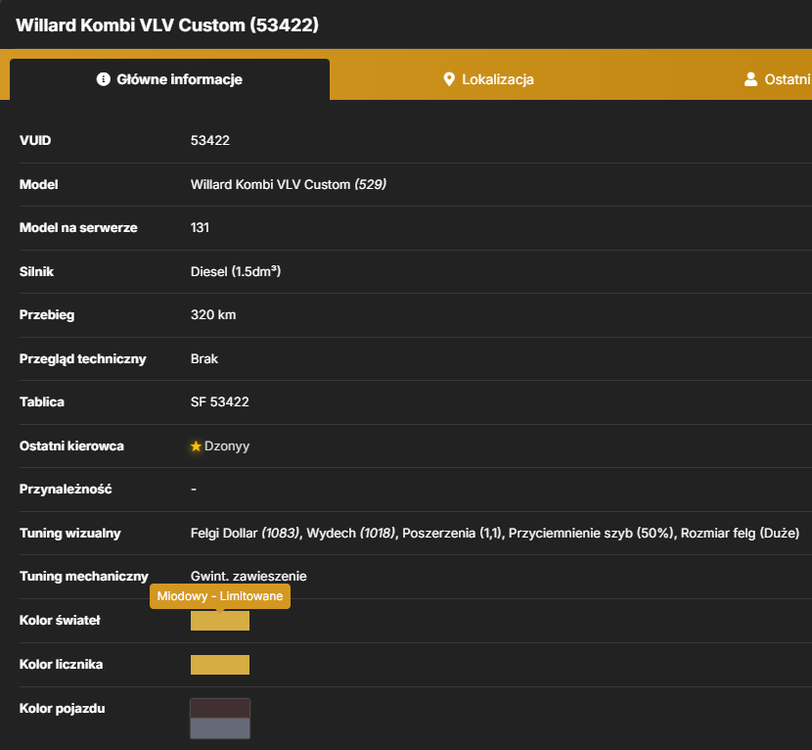The height and width of the screenshot is (750, 812).
Task: Click the Diesel (1.5dm³) engine value
Action: coord(236,271)
